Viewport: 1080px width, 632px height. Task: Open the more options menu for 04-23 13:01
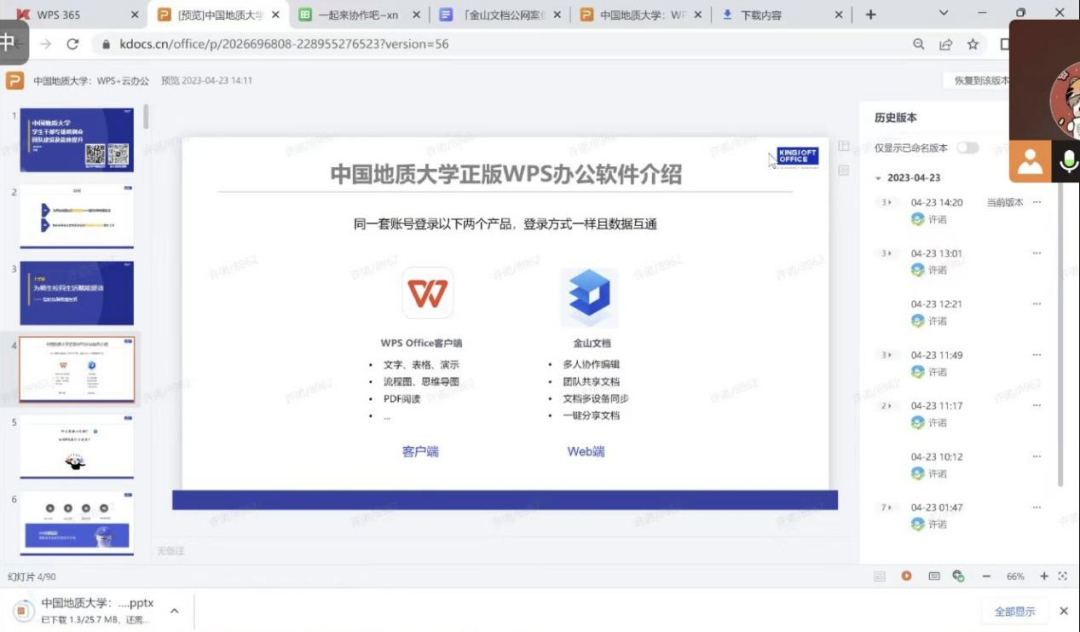tap(1037, 253)
